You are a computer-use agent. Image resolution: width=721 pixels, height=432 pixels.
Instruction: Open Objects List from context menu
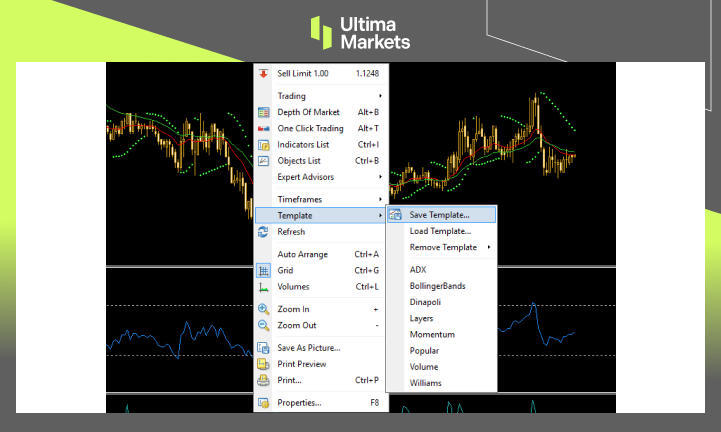[320, 161]
